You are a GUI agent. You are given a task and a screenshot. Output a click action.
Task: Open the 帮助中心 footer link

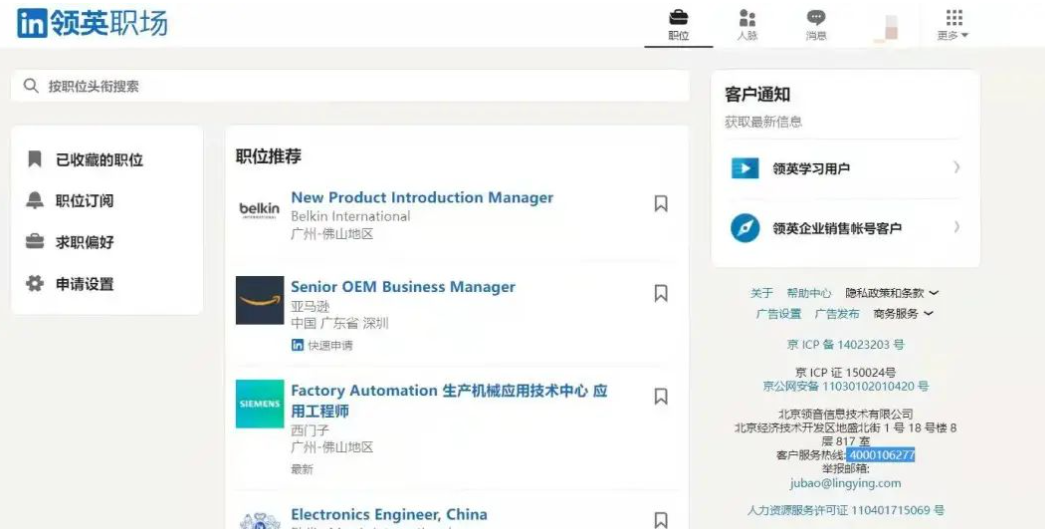[x=809, y=293]
